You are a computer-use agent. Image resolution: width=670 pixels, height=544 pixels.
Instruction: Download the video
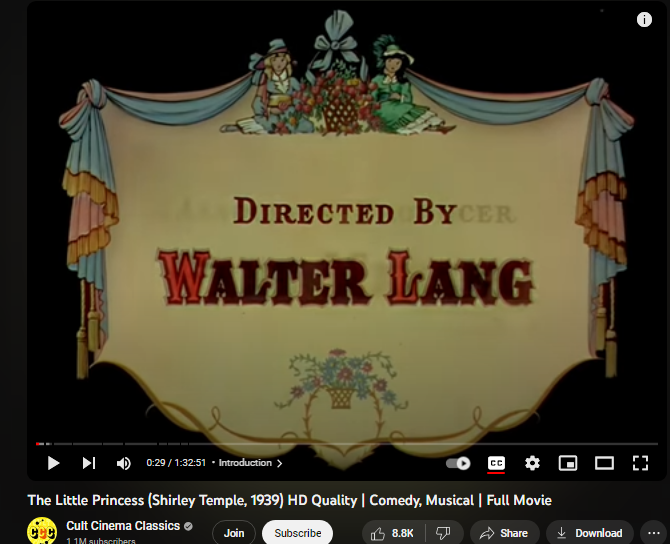pyautogui.click(x=589, y=533)
